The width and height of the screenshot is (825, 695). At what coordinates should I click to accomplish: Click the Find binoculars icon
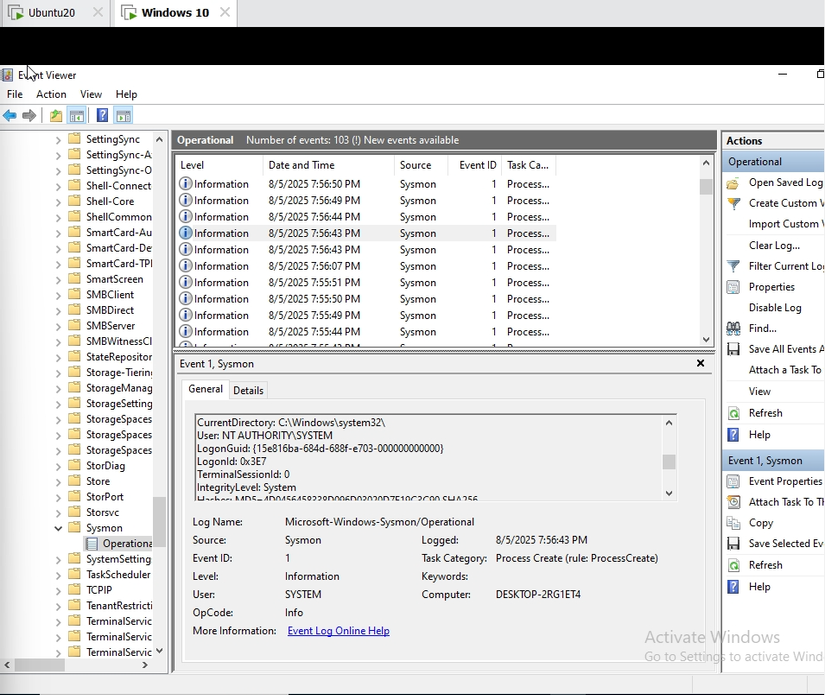tap(733, 328)
